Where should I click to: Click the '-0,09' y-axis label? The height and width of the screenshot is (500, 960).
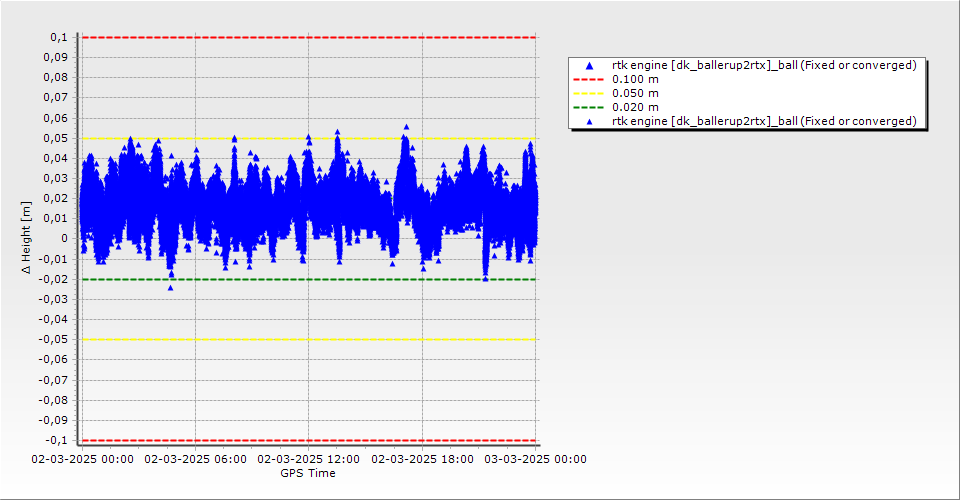point(53,420)
